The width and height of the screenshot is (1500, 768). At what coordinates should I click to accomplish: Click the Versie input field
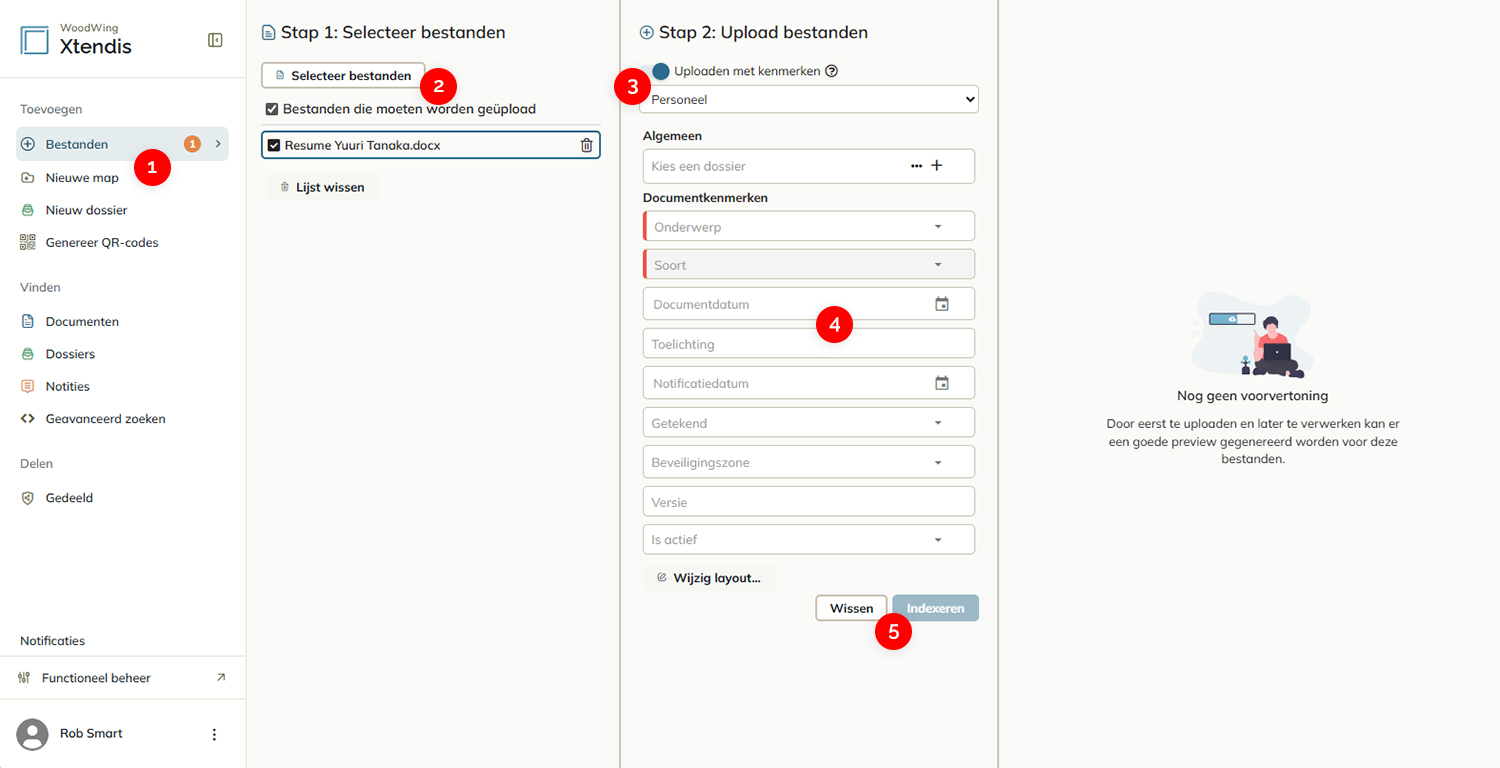coord(809,501)
